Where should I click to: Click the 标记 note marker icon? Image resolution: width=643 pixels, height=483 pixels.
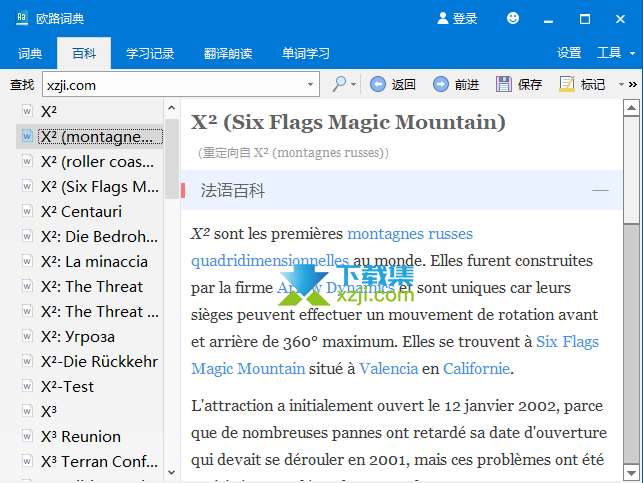click(567, 84)
